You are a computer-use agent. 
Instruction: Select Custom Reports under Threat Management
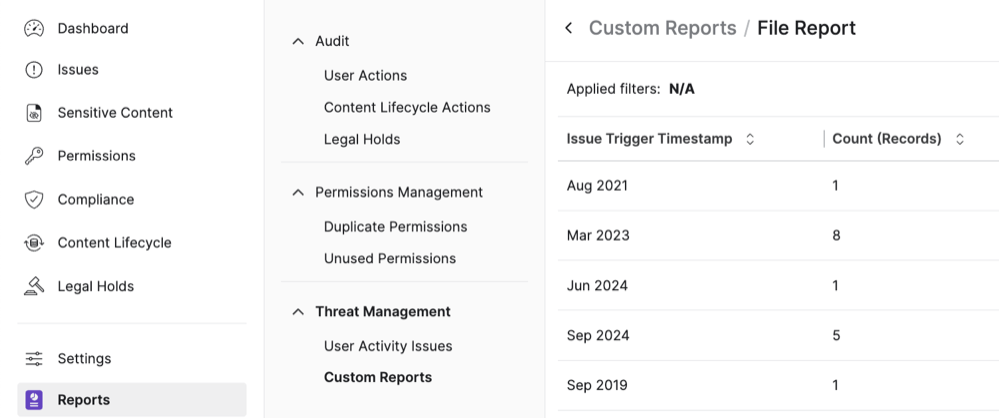coord(378,377)
